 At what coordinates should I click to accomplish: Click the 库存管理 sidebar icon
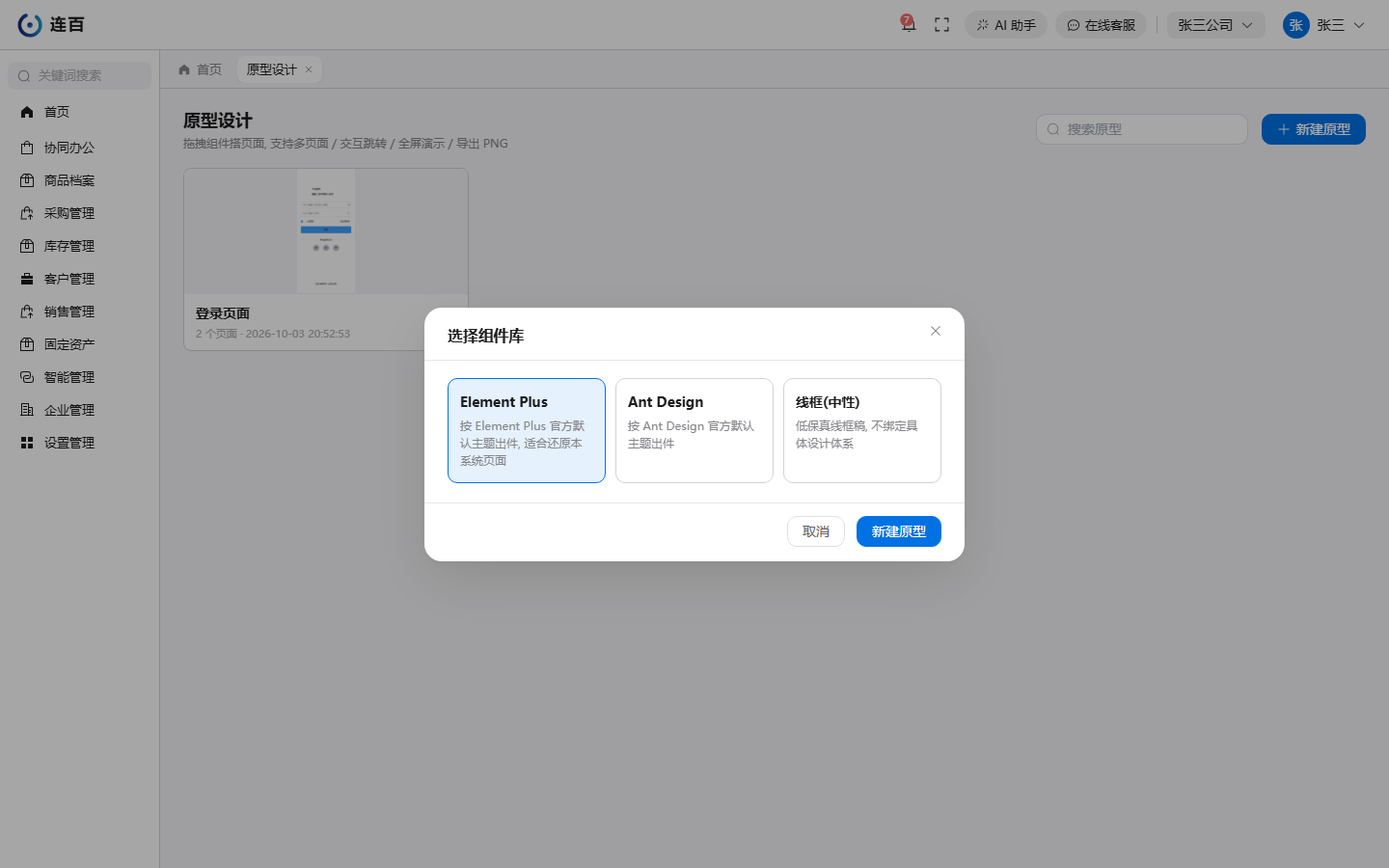(x=27, y=246)
